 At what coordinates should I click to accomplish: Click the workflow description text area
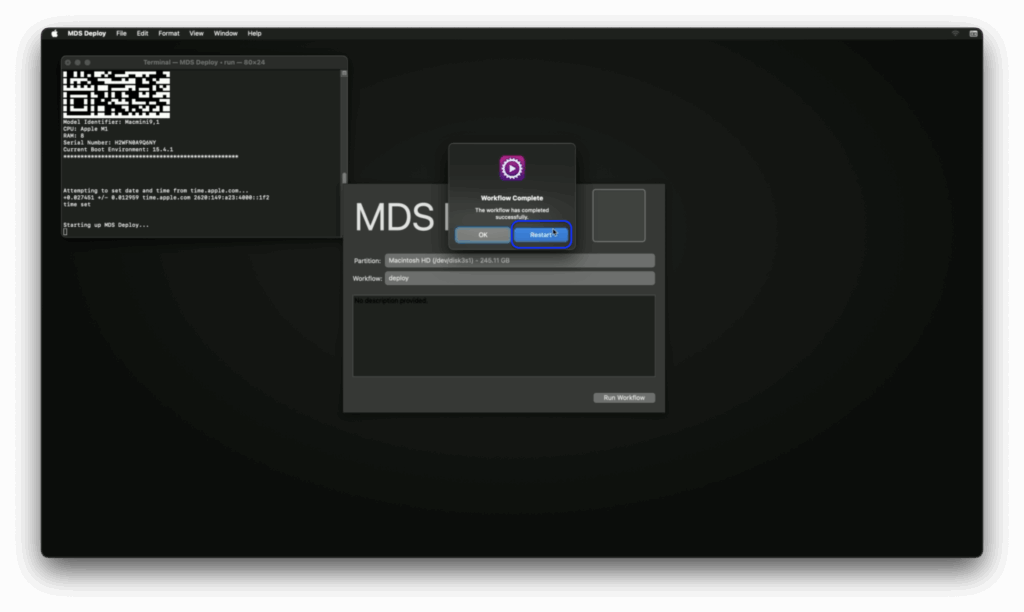(x=504, y=336)
